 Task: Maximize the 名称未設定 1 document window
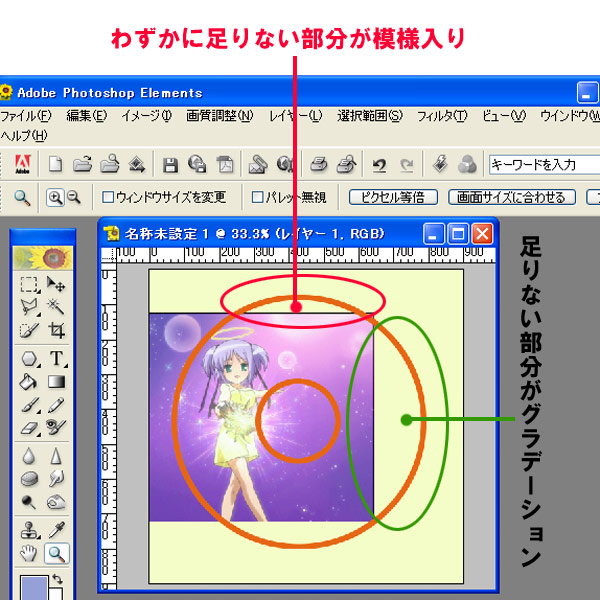click(x=458, y=234)
